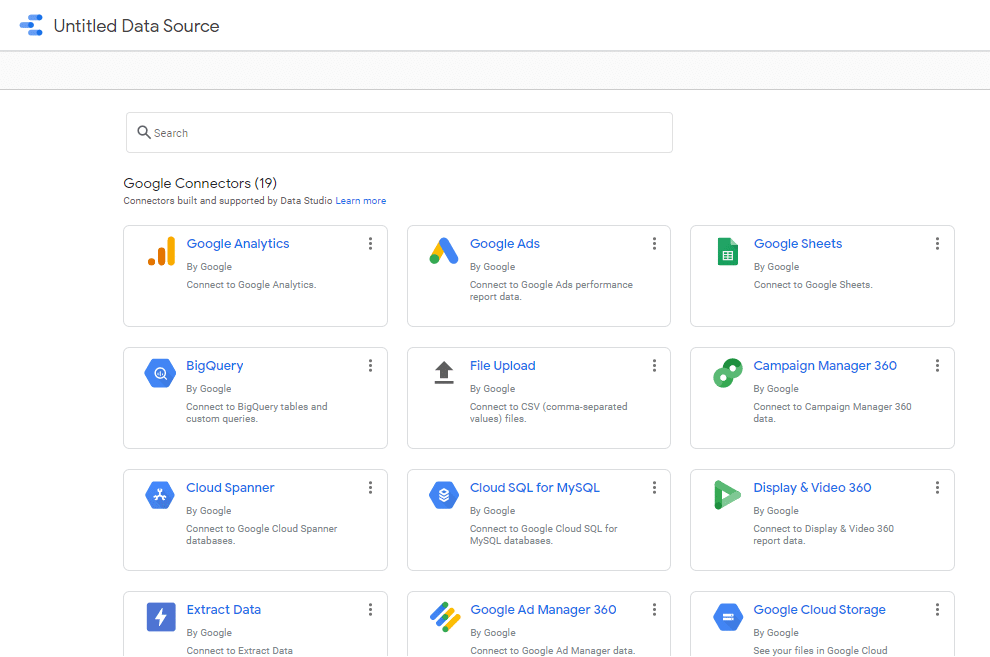
Task: Choose the Campaign Manager 360 title
Action: tap(825, 365)
